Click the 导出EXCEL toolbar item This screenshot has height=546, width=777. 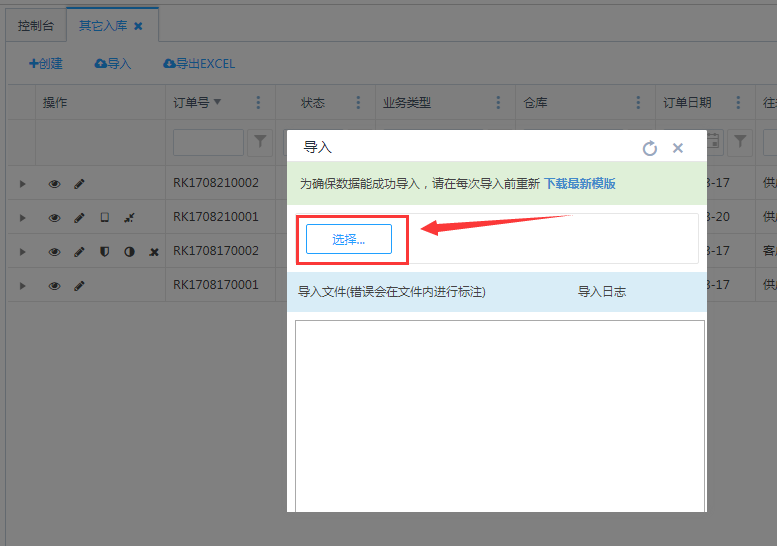coord(199,64)
